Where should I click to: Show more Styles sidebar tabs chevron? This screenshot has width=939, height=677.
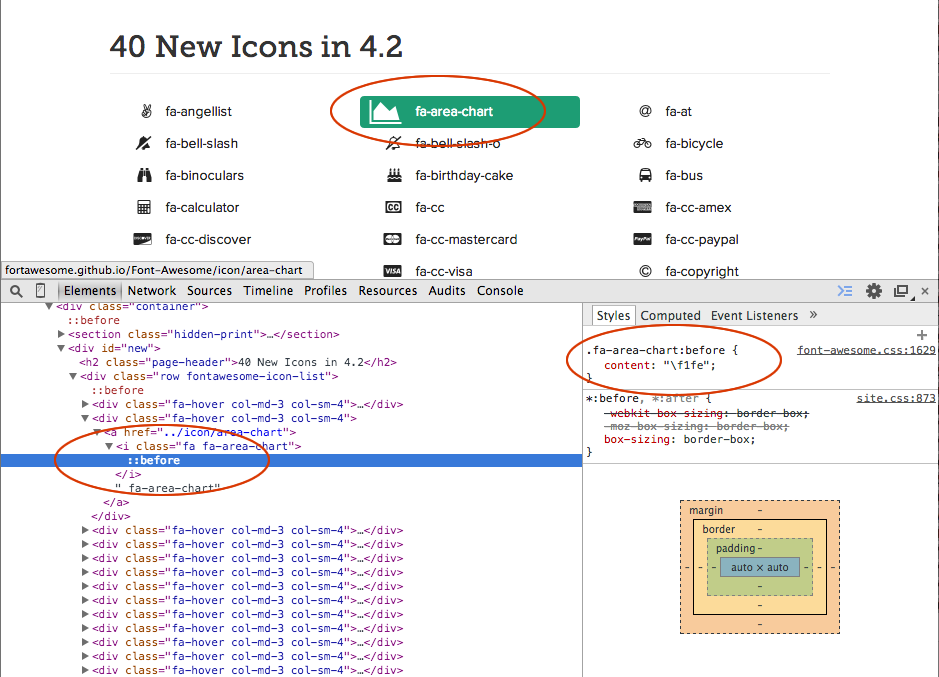click(x=813, y=315)
